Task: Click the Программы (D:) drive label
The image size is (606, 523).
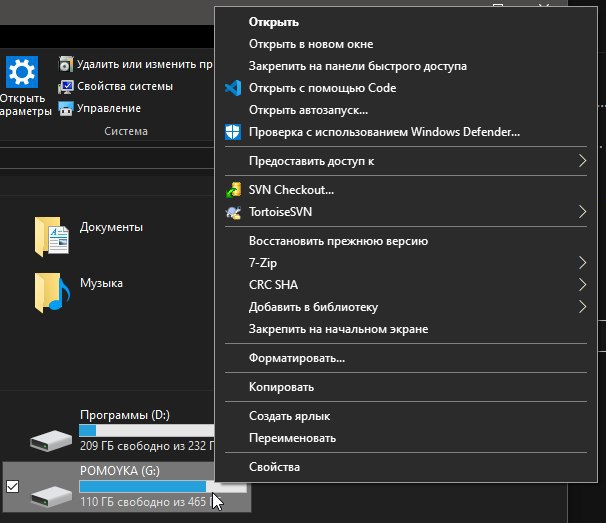Action: click(x=125, y=415)
